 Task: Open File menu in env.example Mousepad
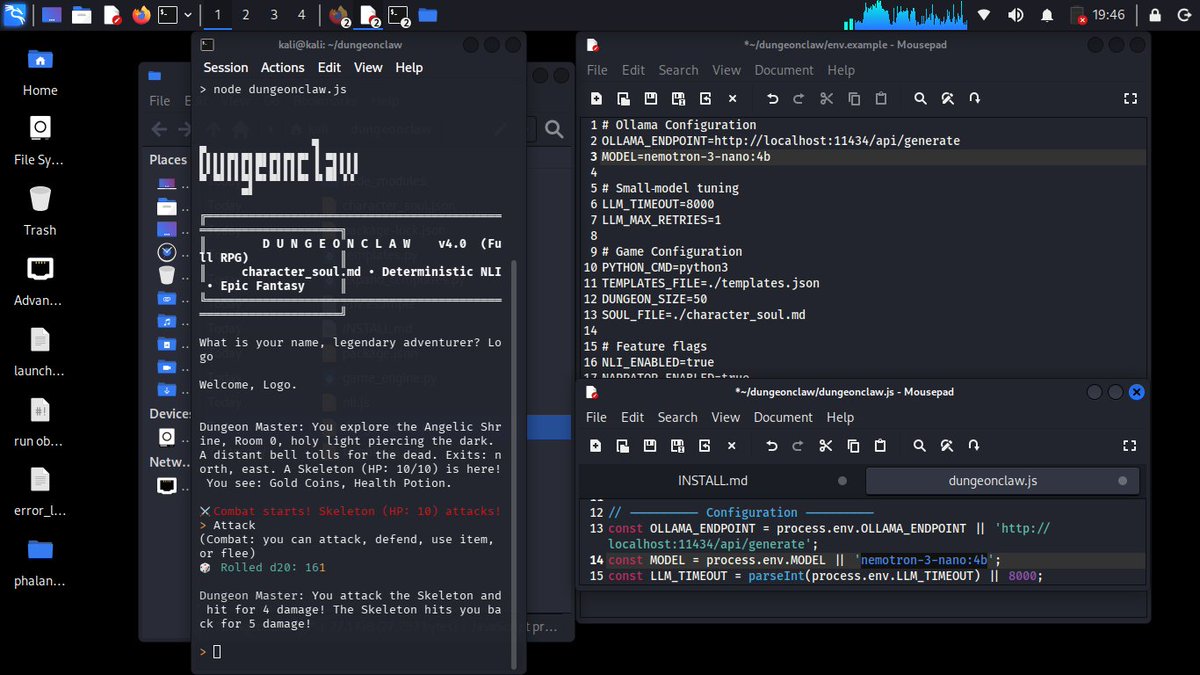click(x=597, y=70)
